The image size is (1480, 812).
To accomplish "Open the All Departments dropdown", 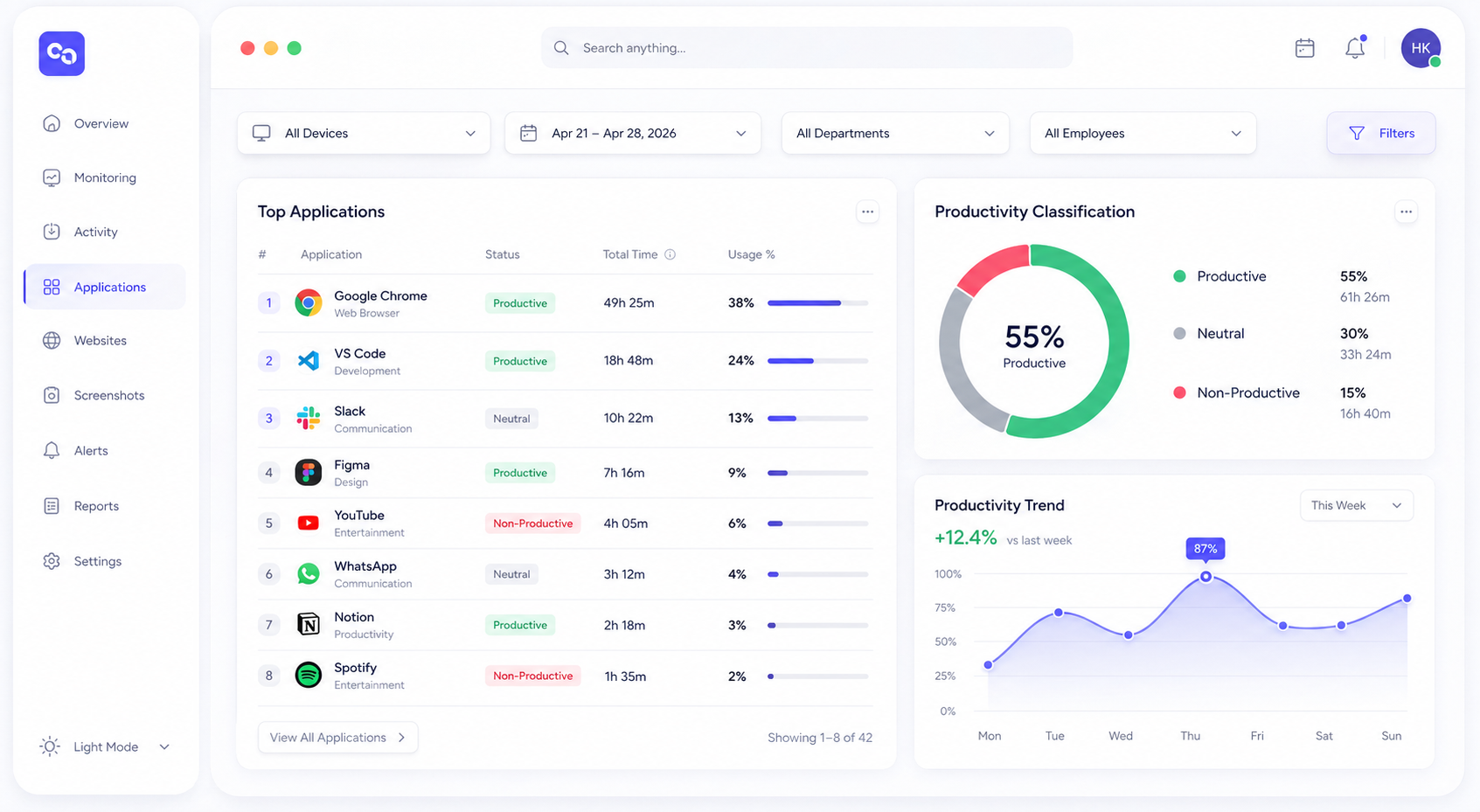I will 895,133.
